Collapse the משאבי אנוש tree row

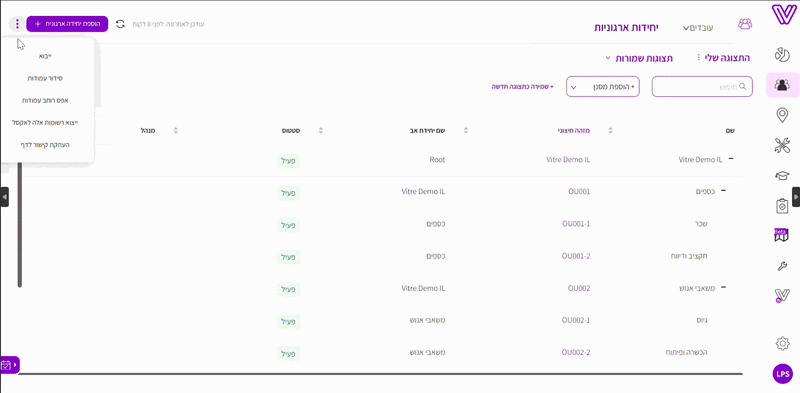click(x=722, y=287)
